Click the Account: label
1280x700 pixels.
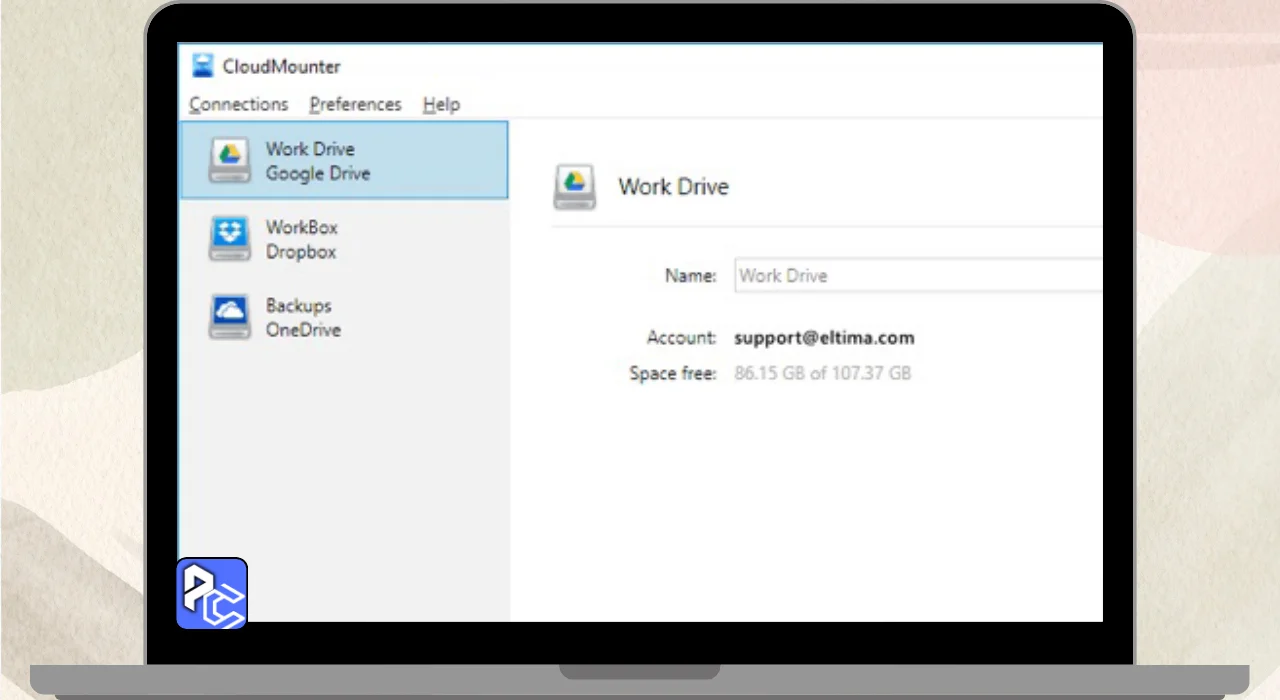coord(682,338)
